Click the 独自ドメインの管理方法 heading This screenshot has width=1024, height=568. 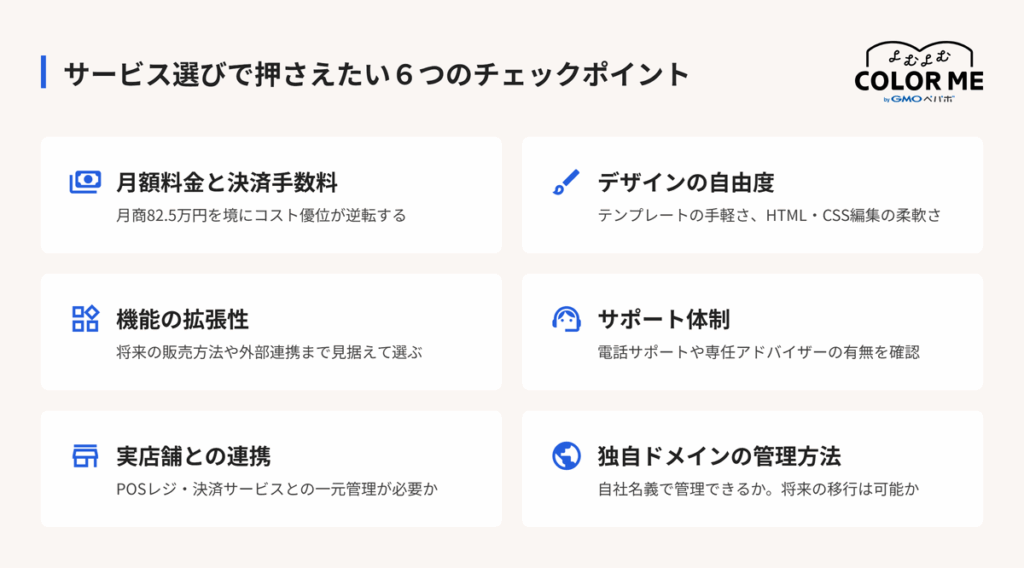[x=719, y=456]
